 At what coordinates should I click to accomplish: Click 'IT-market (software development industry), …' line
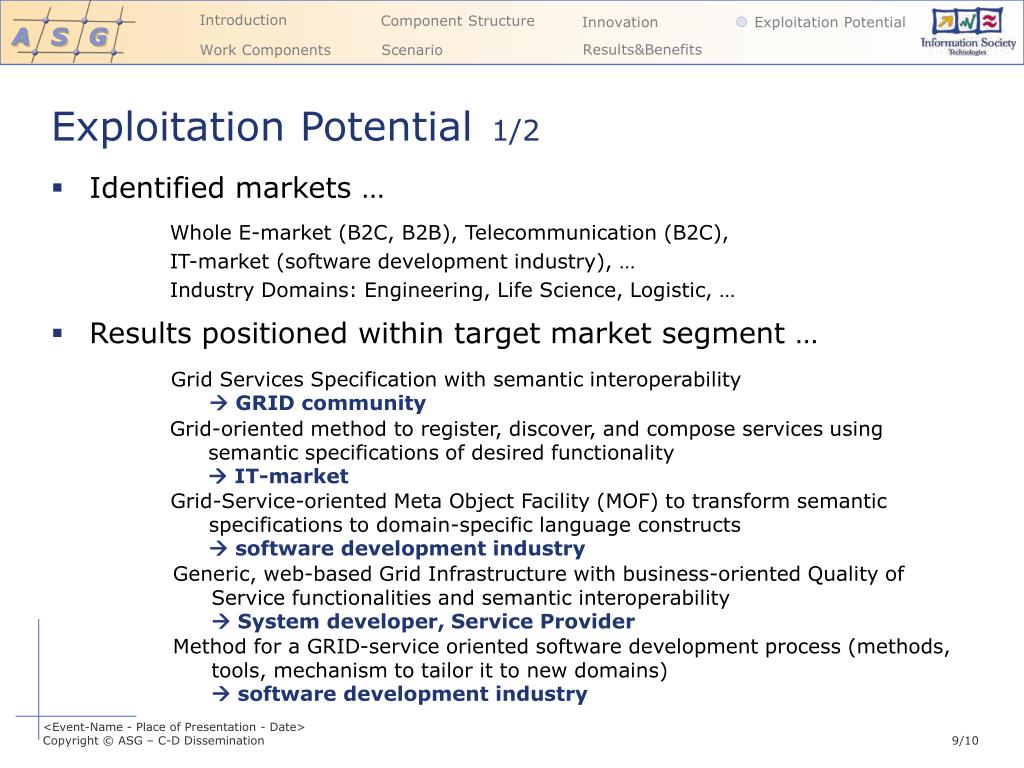[x=402, y=261]
